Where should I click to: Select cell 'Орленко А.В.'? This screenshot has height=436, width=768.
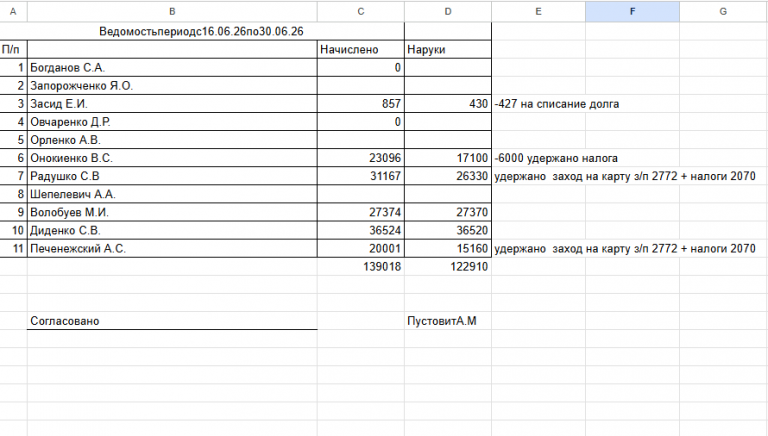click(x=172, y=140)
